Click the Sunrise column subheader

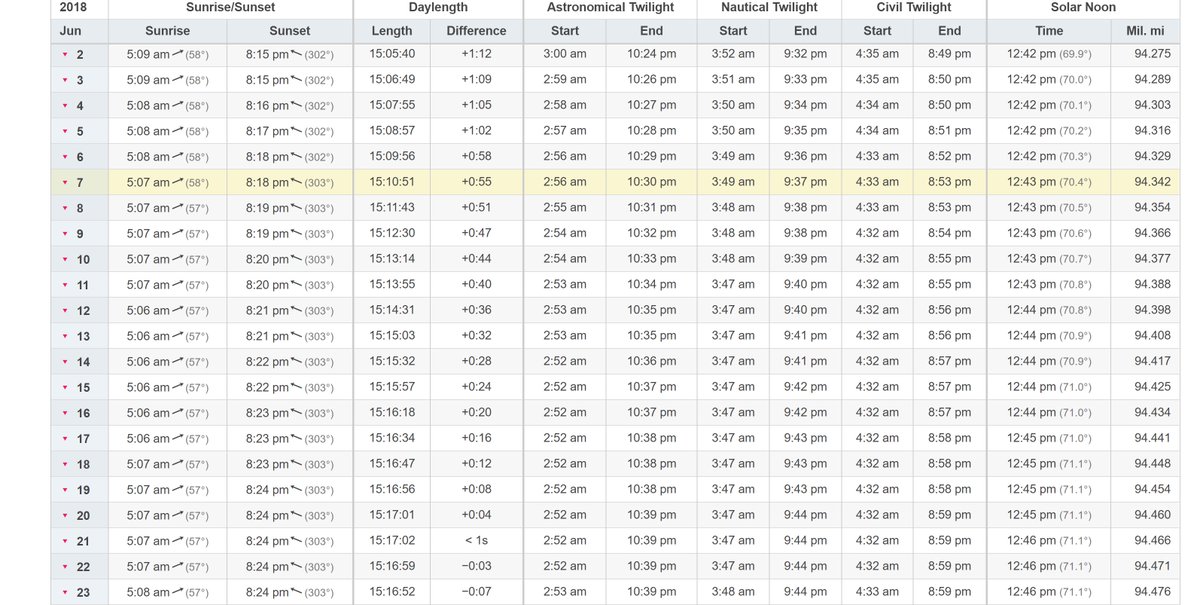pos(167,31)
